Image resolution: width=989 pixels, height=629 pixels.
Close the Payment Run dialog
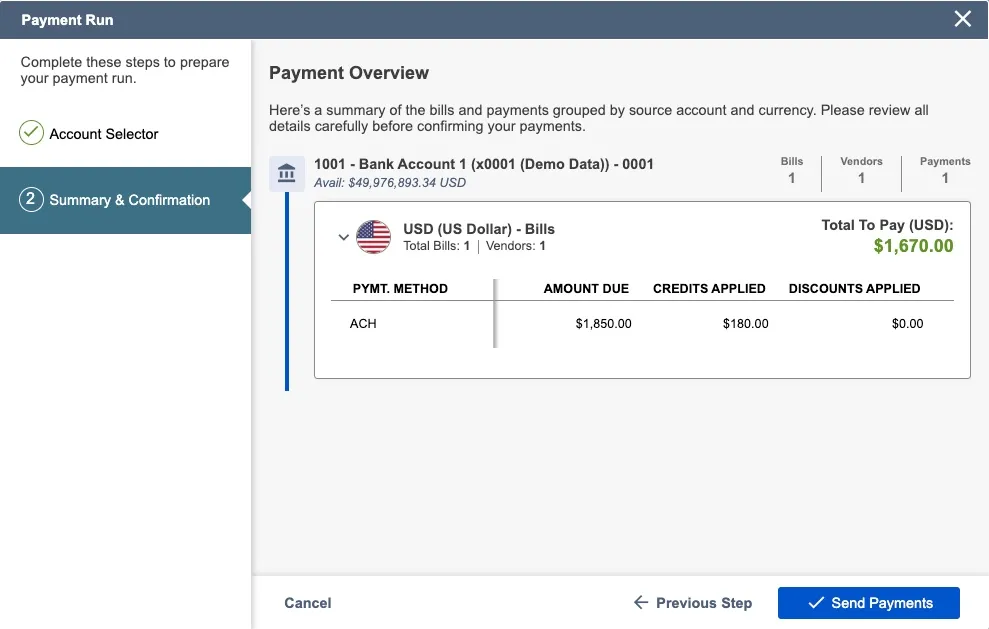(963, 19)
